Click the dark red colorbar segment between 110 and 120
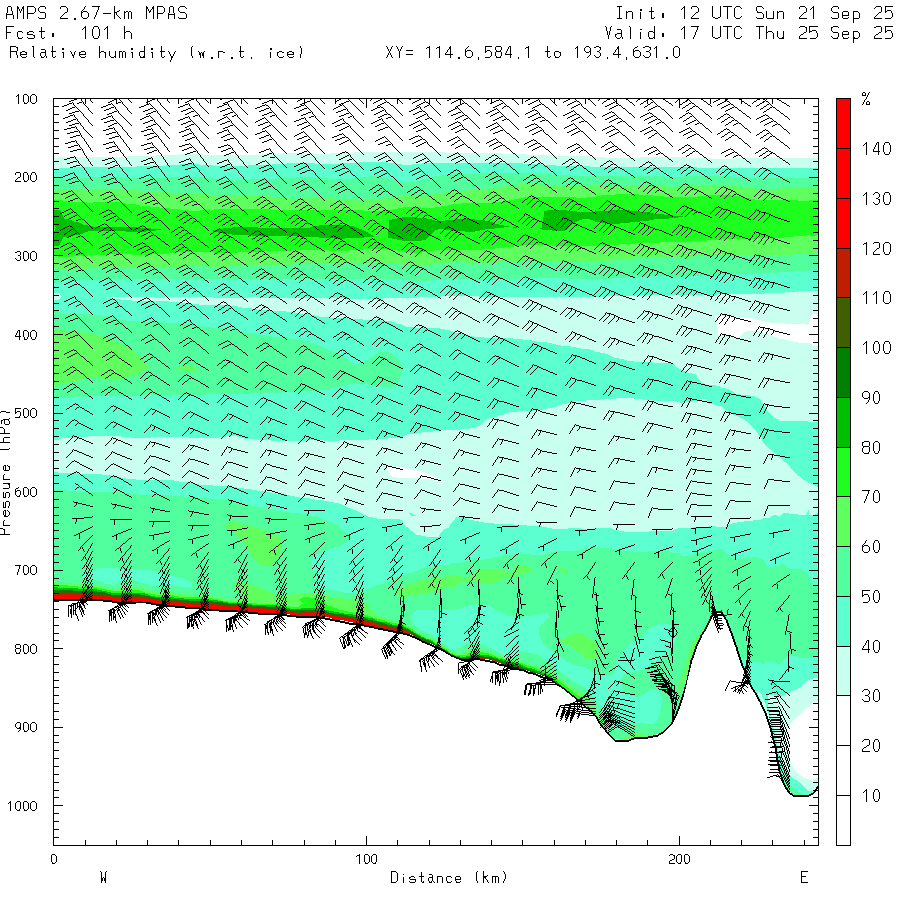 coord(843,273)
